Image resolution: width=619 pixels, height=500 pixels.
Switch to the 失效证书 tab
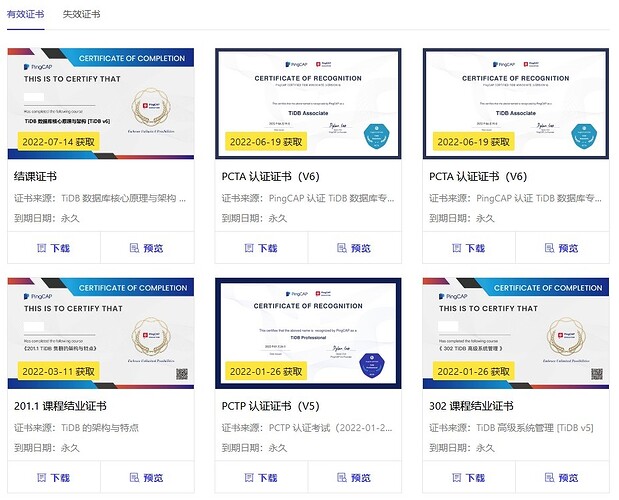click(x=80, y=16)
